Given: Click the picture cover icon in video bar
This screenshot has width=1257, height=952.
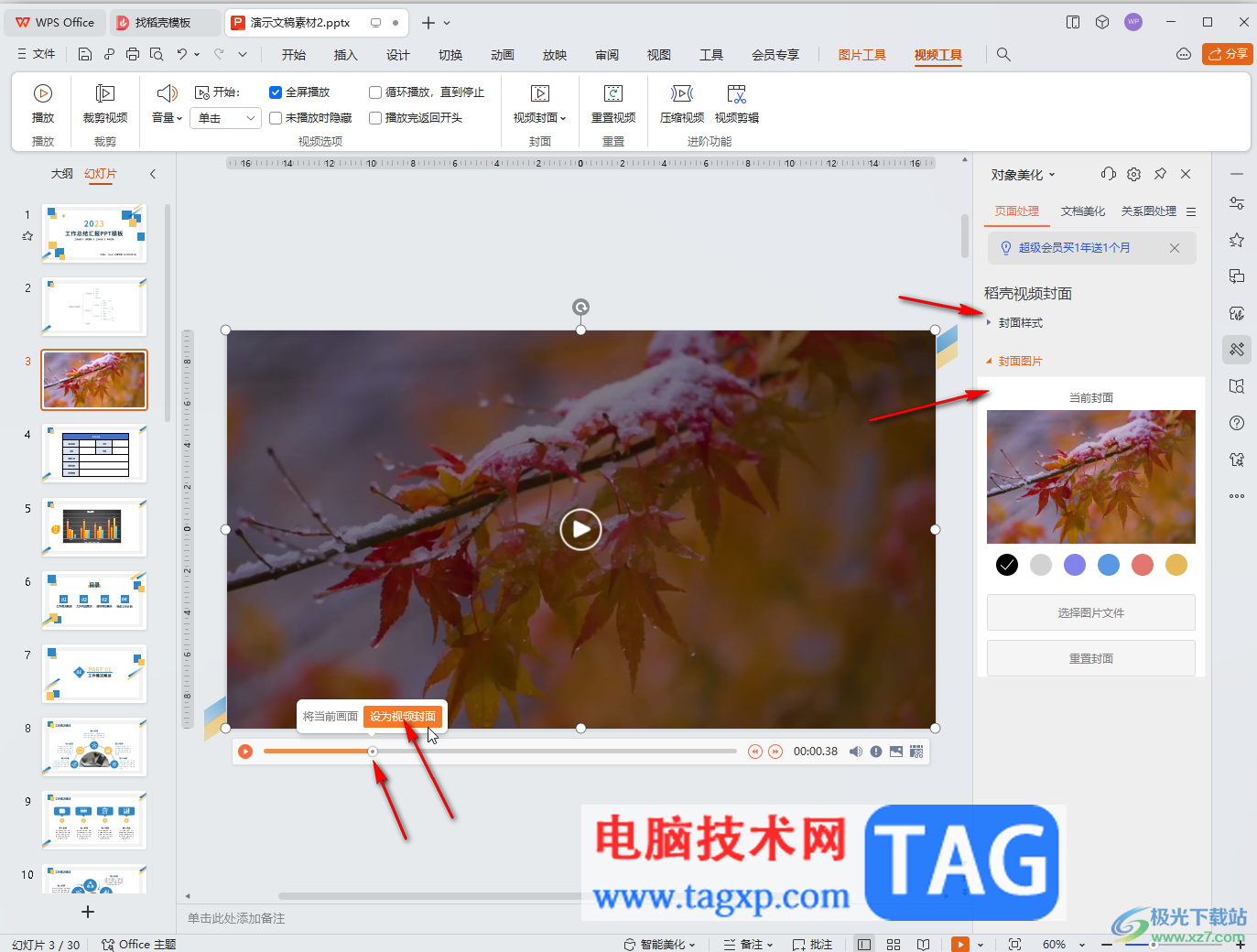Looking at the screenshot, I should pyautogui.click(x=896, y=752).
